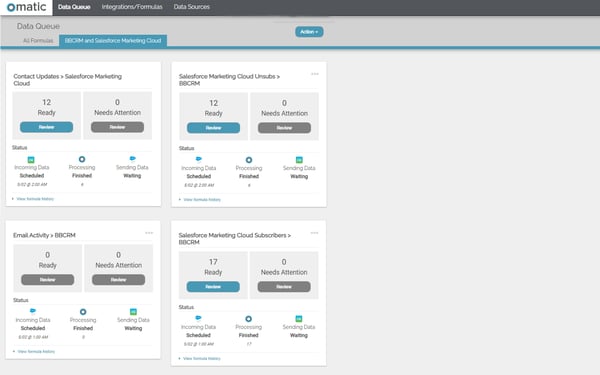Click the Data Queue page heading
This screenshot has height=375, width=600.
tap(38, 26)
